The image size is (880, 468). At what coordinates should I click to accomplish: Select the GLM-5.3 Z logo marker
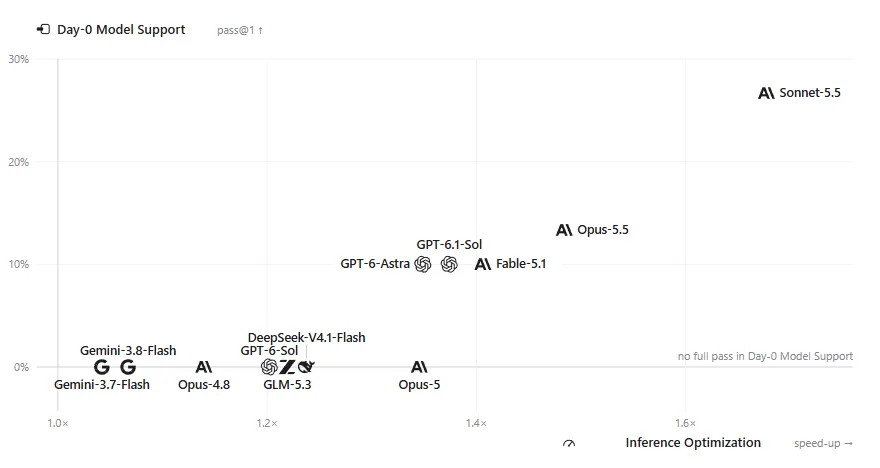[x=287, y=367]
